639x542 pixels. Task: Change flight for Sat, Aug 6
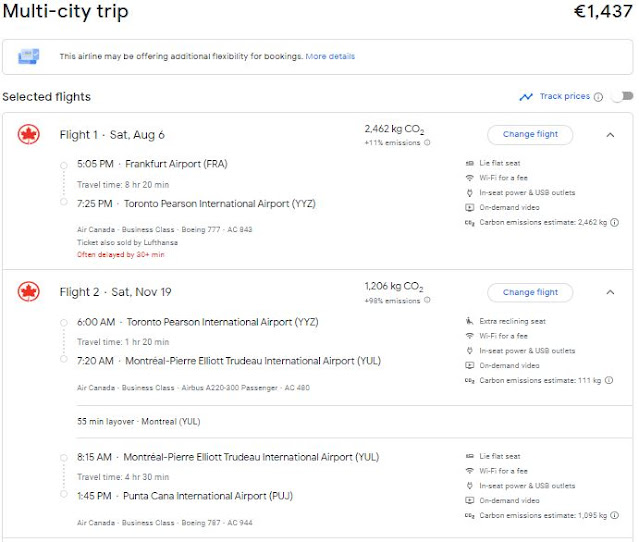pos(530,135)
